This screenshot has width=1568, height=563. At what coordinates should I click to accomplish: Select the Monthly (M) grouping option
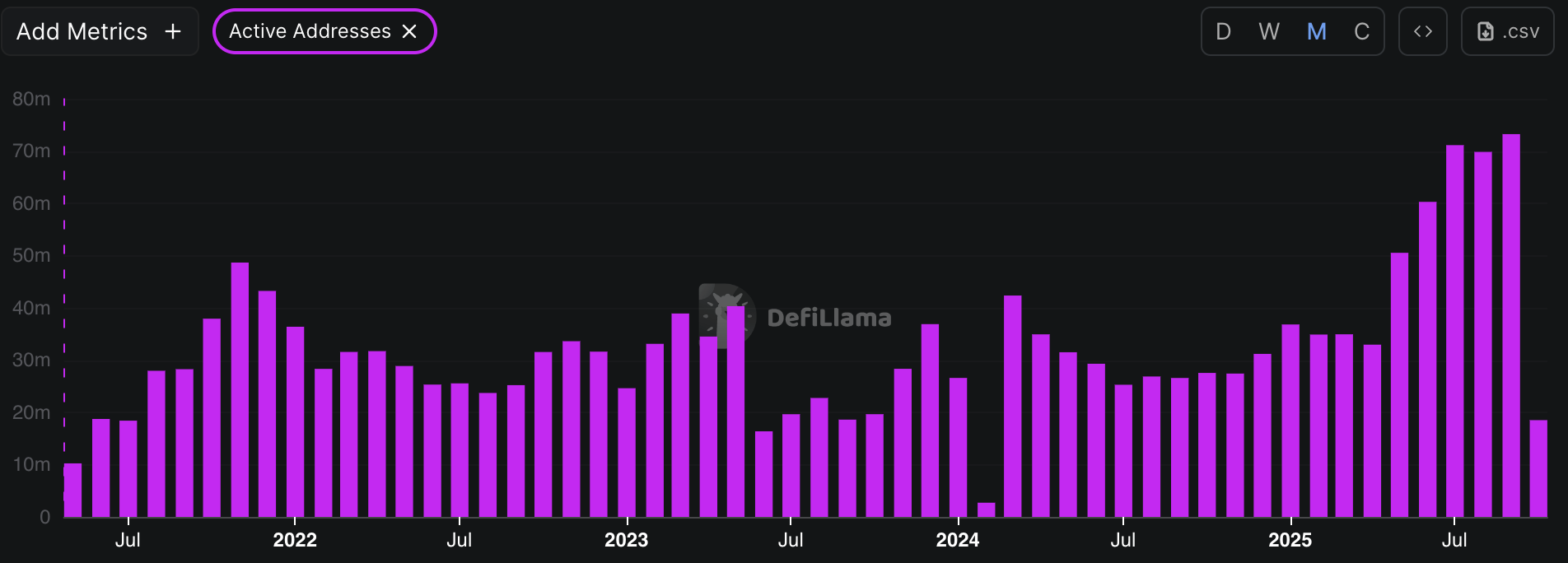click(1316, 31)
